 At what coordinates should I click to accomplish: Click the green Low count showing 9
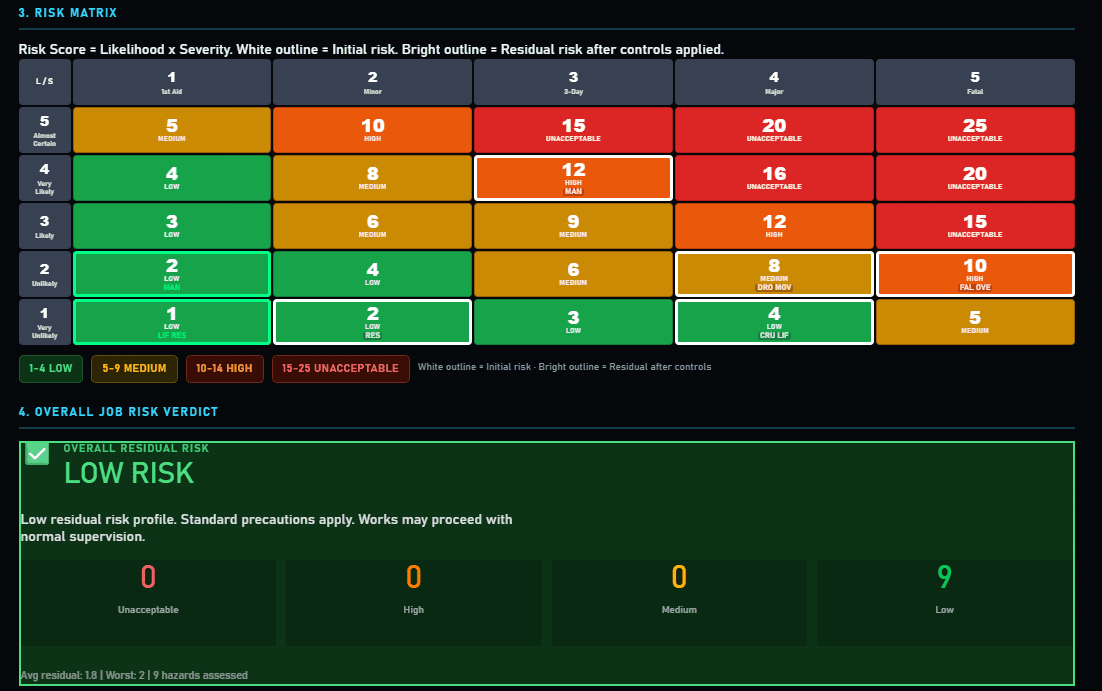943,577
